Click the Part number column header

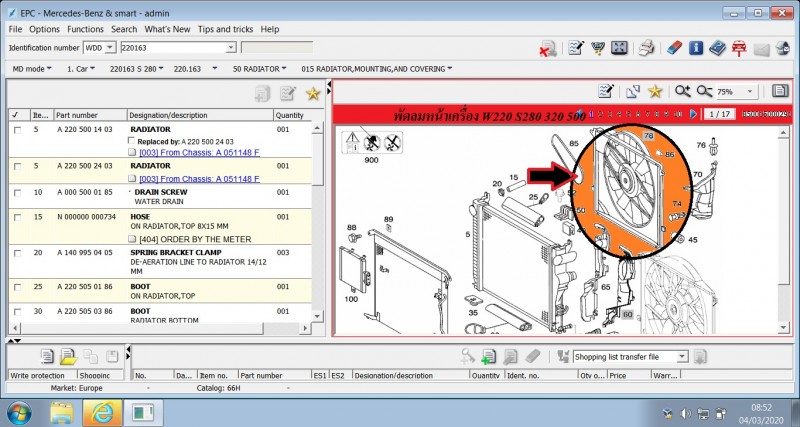(x=90, y=115)
